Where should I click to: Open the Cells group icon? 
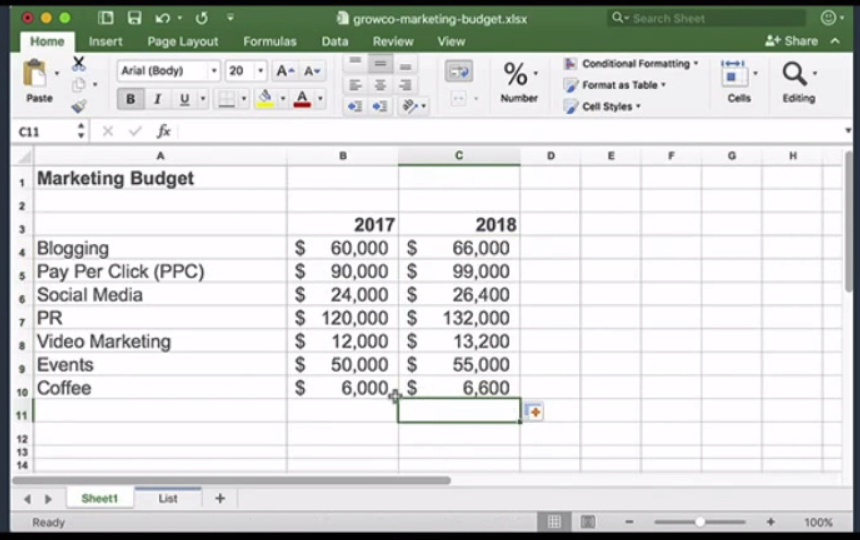[734, 74]
